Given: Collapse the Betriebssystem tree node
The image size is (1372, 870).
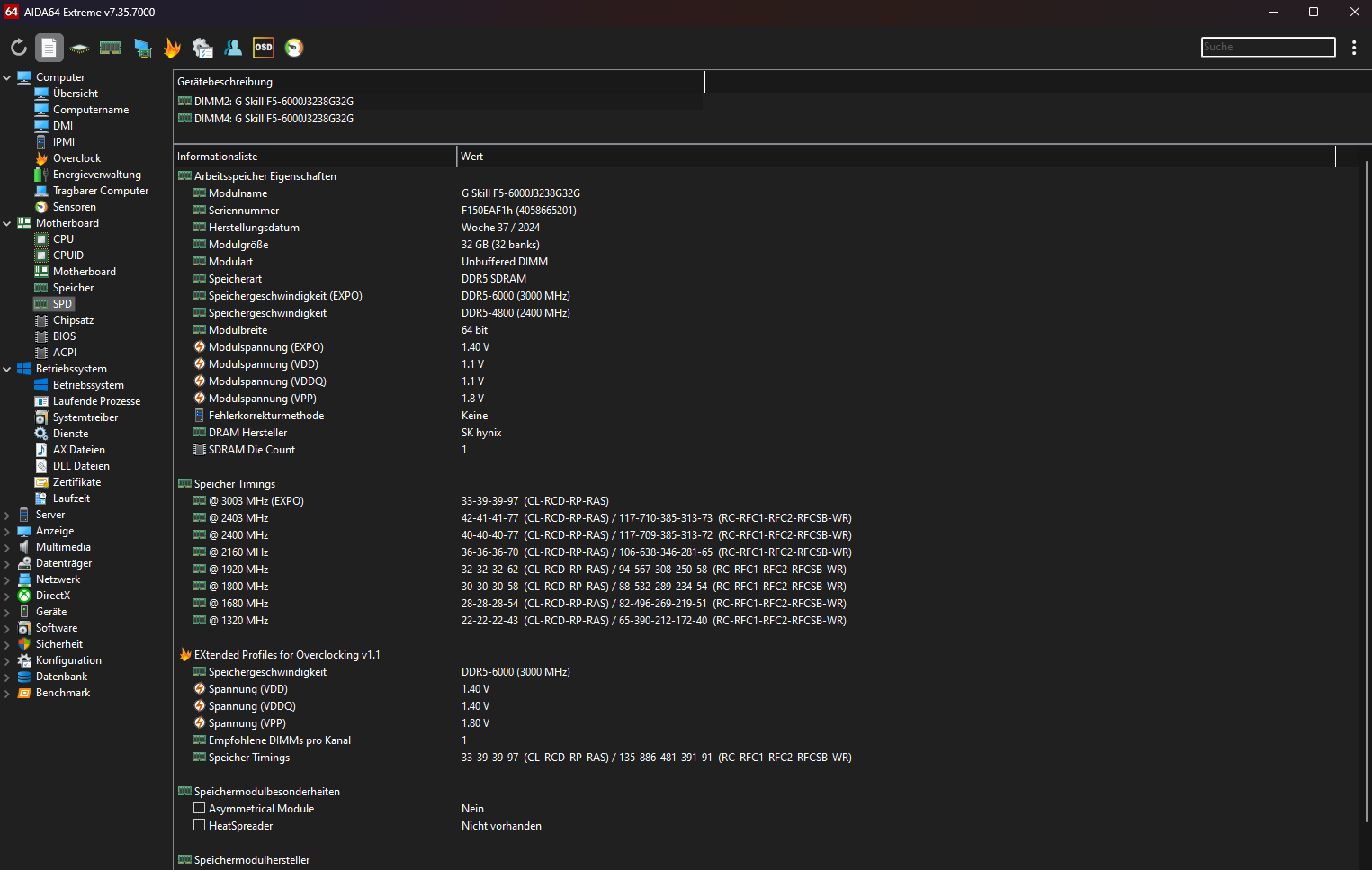Looking at the screenshot, I should click(x=7, y=369).
